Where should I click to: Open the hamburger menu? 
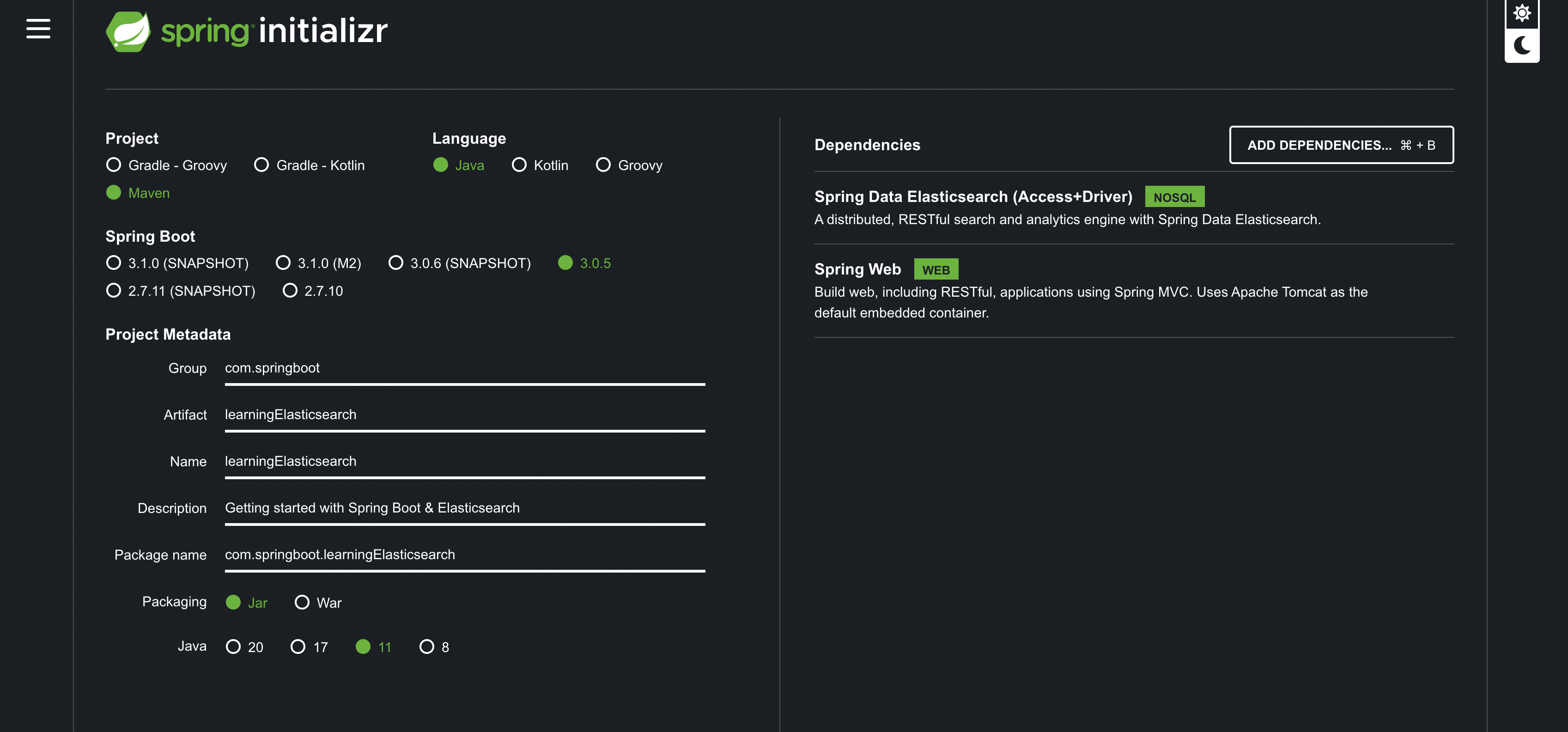38,29
